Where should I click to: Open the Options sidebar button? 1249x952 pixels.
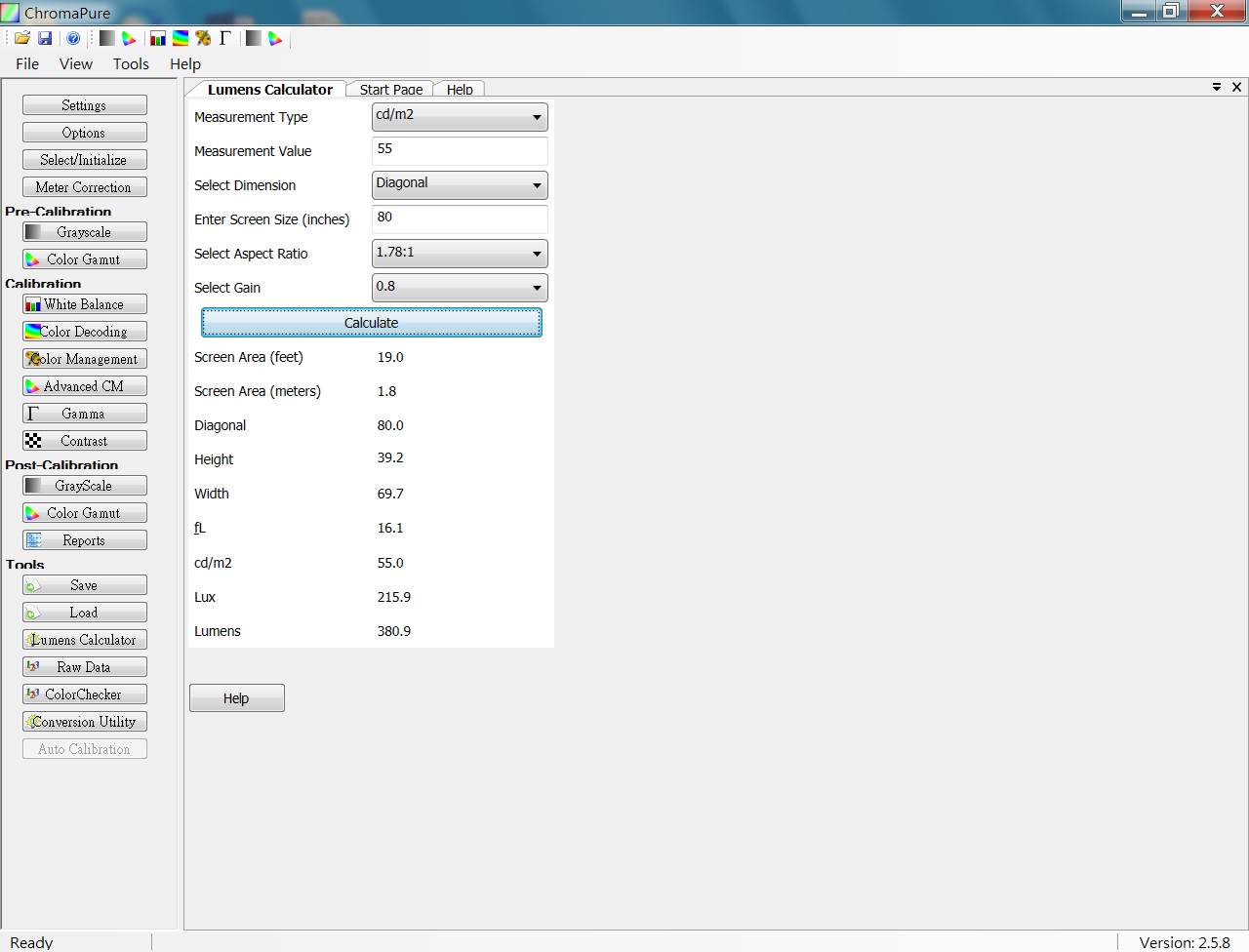(x=85, y=133)
